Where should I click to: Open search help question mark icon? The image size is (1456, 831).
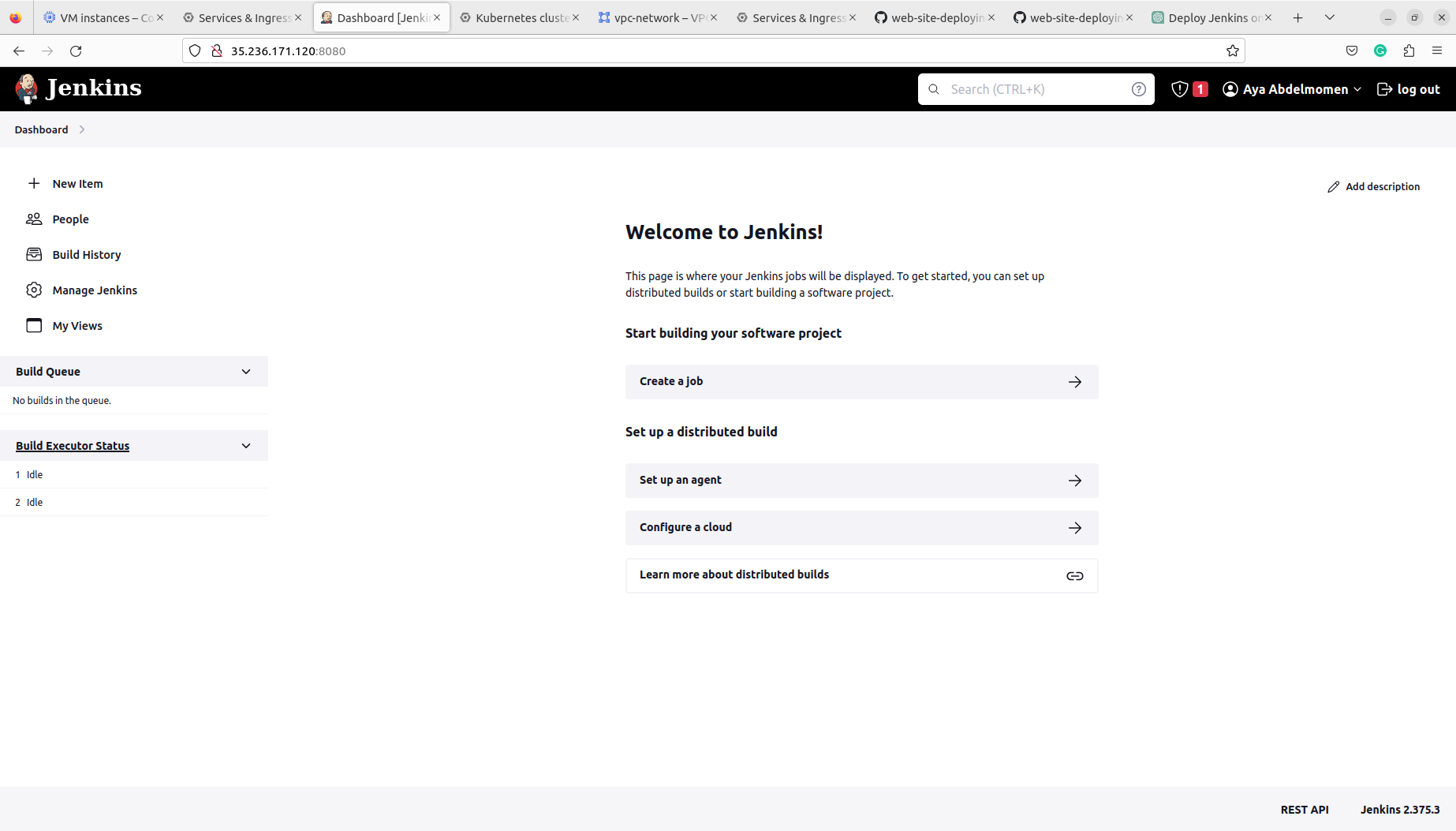pyautogui.click(x=1138, y=89)
